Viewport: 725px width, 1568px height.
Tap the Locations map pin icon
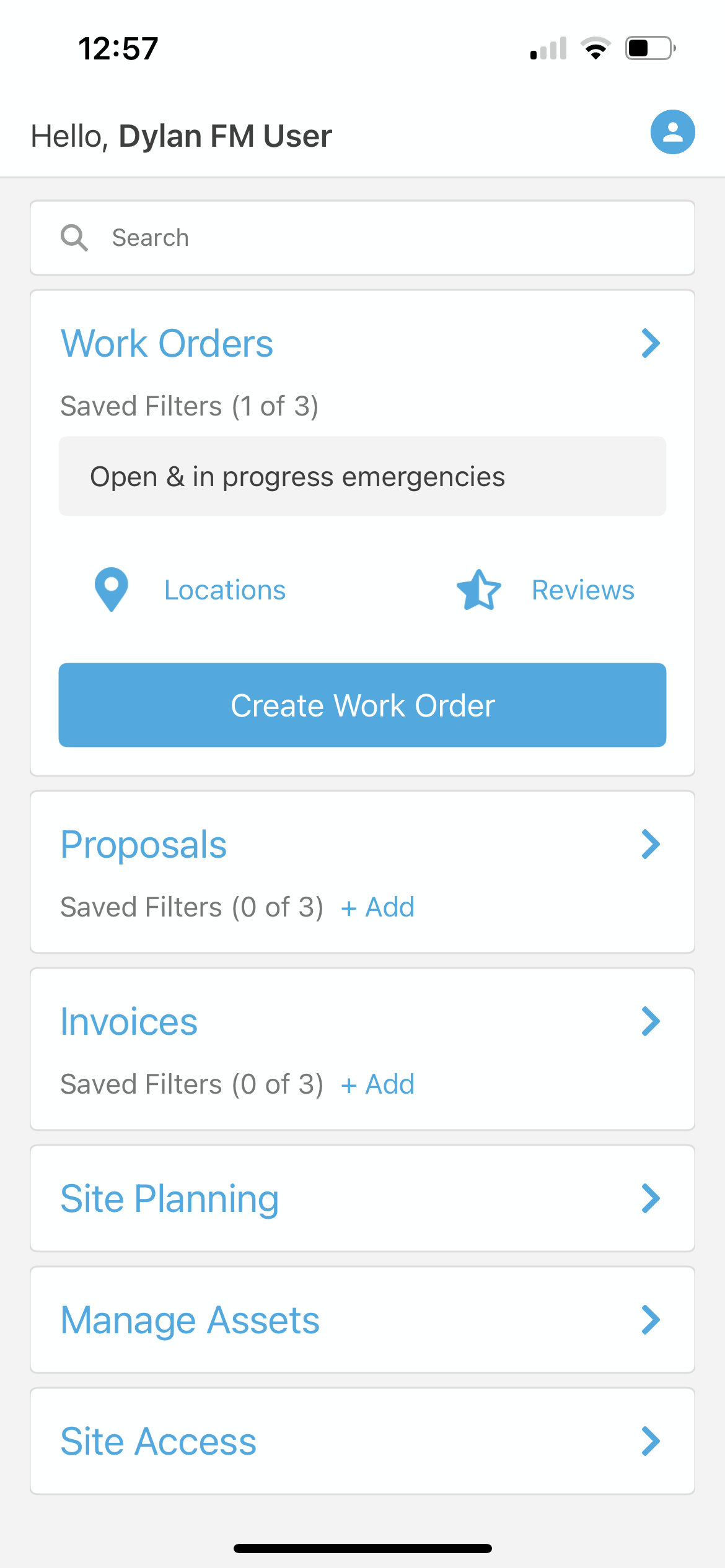pyautogui.click(x=112, y=590)
